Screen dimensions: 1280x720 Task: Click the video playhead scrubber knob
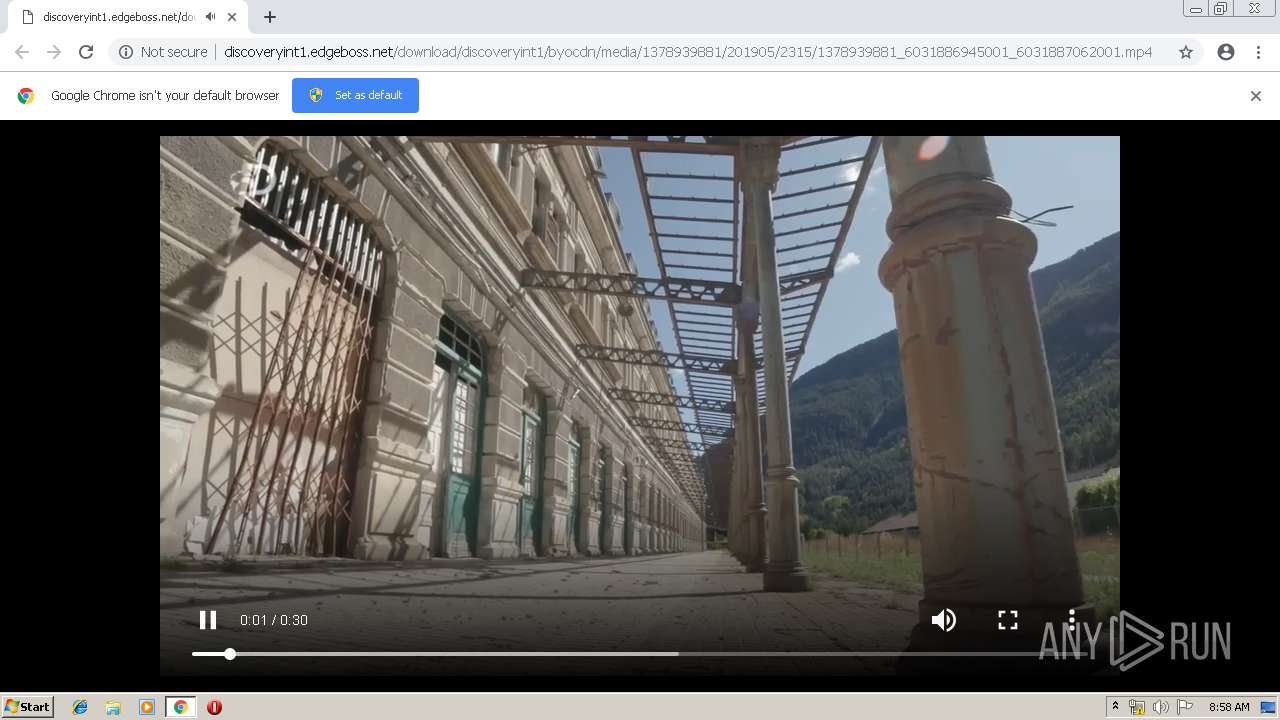[230, 654]
